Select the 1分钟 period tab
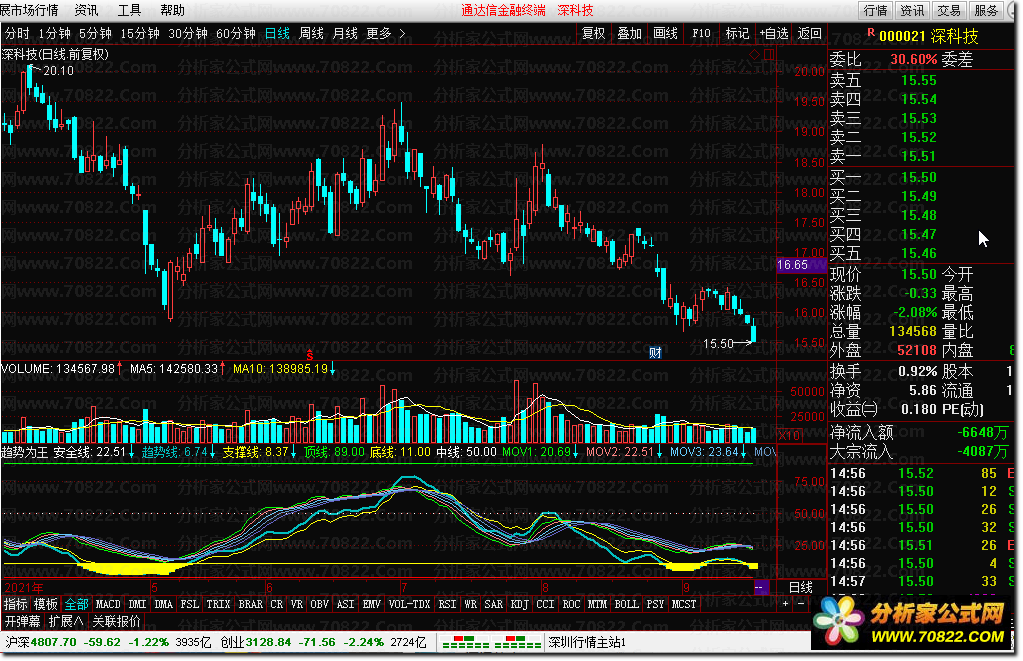This screenshot has width=1023, height=661. pos(54,33)
